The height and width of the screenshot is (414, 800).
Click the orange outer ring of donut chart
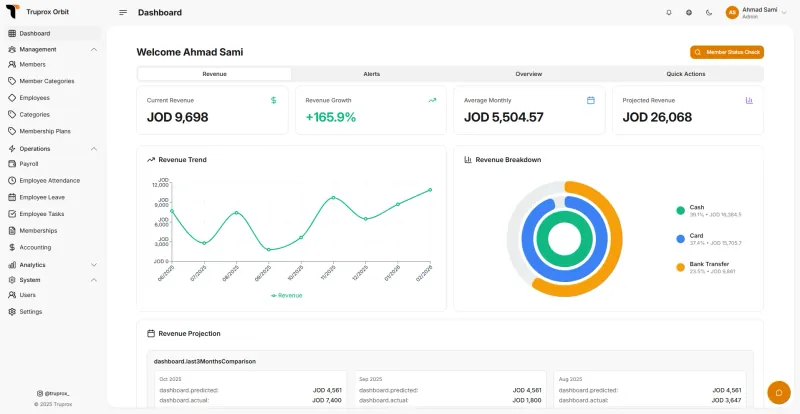(616, 238)
